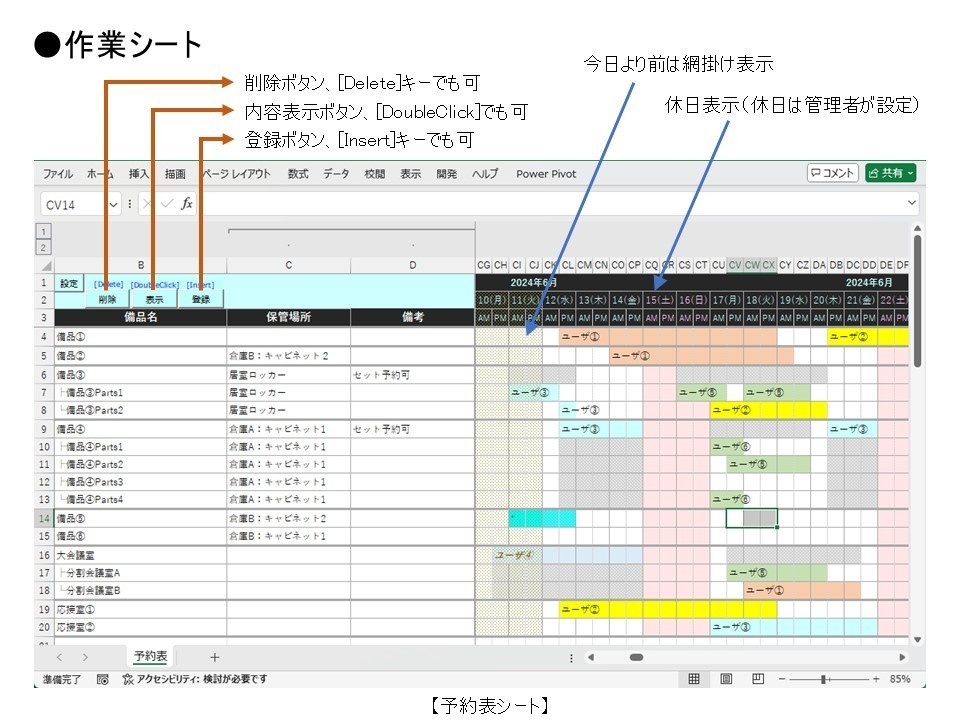Click the Normal view icon in status bar
The width and height of the screenshot is (960, 720).
point(692,678)
